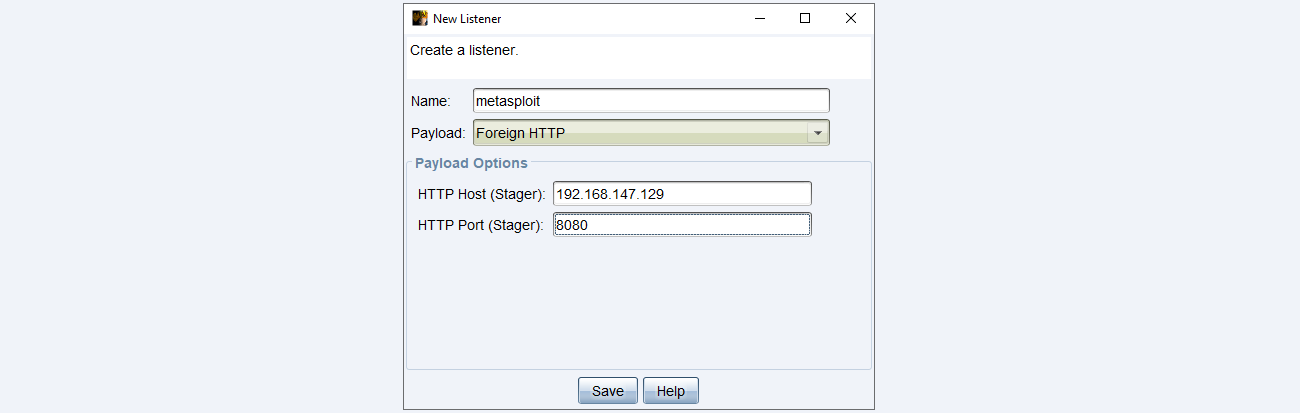
Task: Minimize the New Listener window
Action: tap(760, 18)
